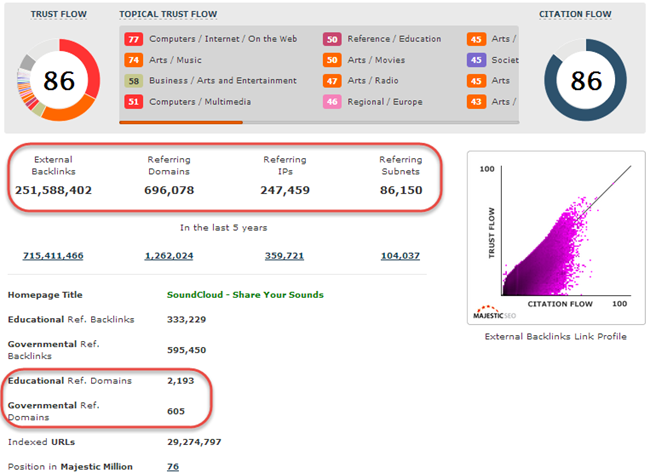This screenshot has height=473, width=650.
Task: Click the red 51 score badge
Action: (133, 102)
